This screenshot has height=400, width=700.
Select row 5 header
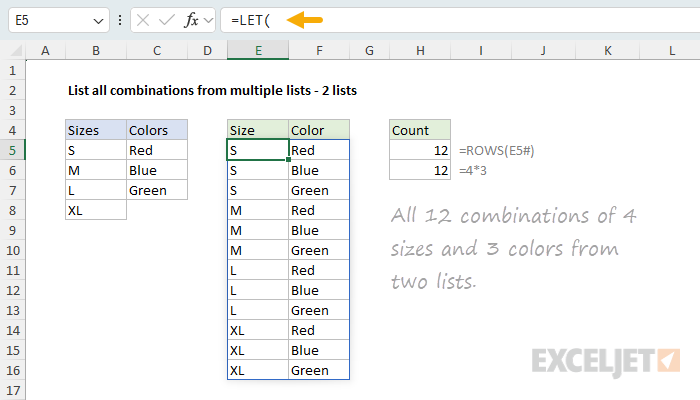click(12, 150)
